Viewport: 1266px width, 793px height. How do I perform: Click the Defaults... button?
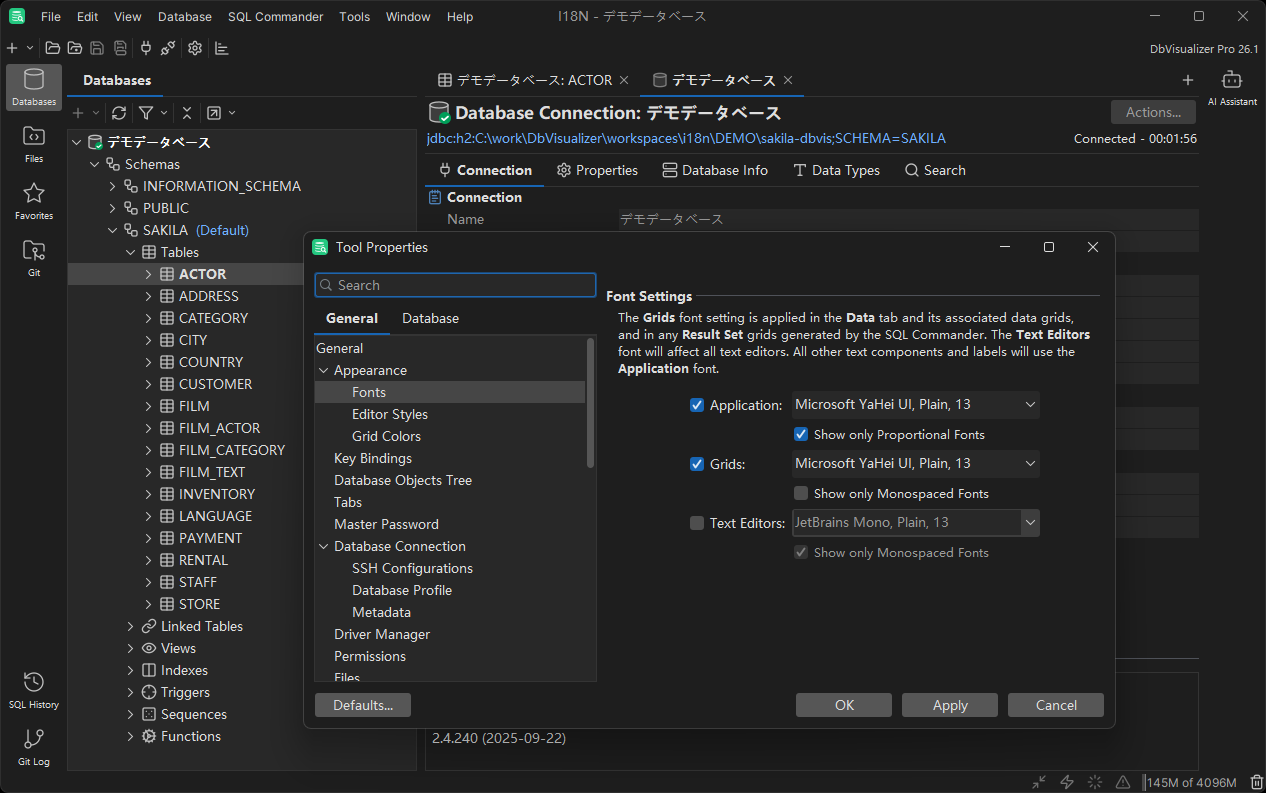point(363,705)
